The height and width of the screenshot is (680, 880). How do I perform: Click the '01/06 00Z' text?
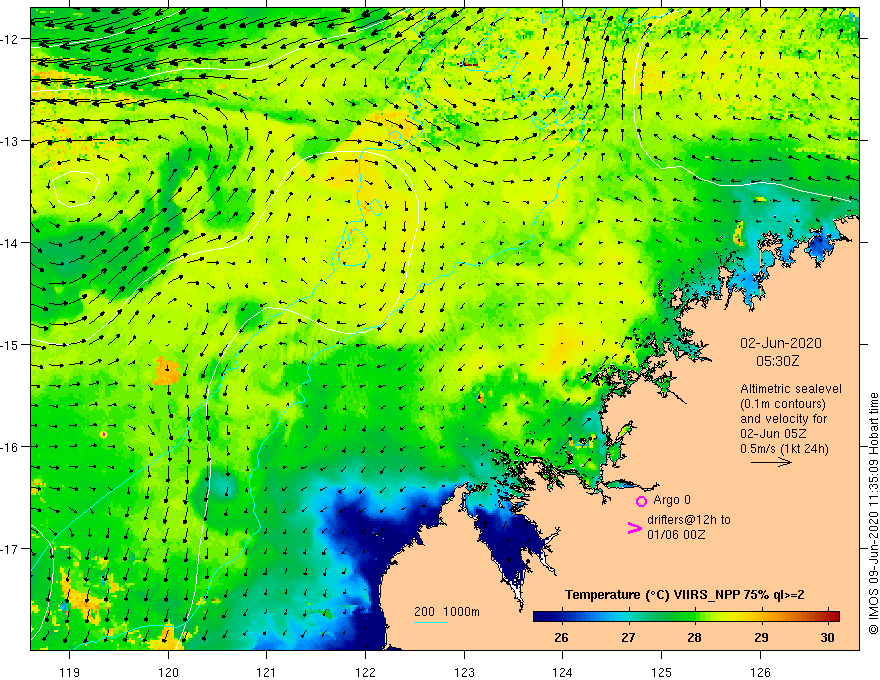pyautogui.click(x=676, y=535)
